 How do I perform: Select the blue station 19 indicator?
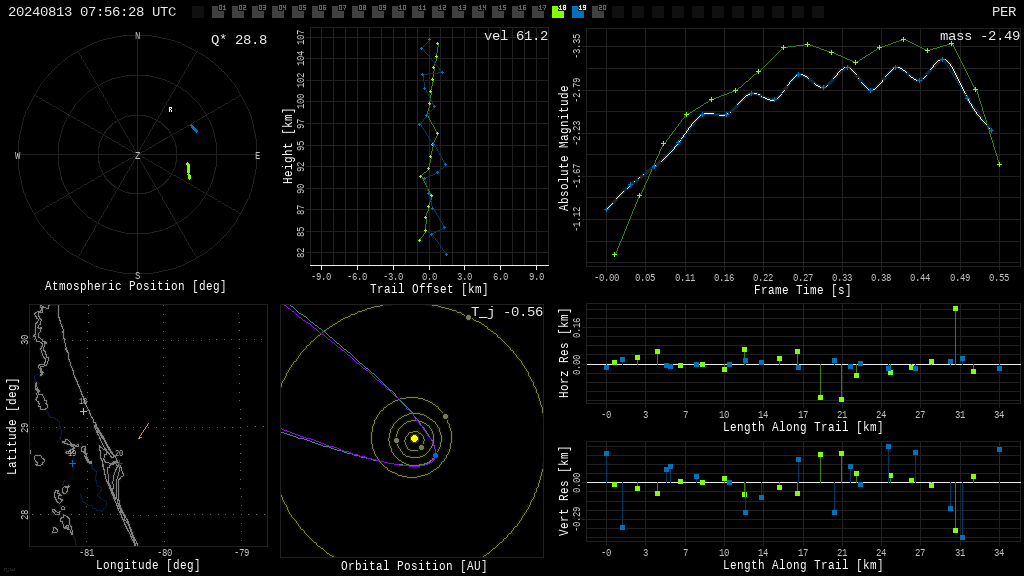(579, 12)
